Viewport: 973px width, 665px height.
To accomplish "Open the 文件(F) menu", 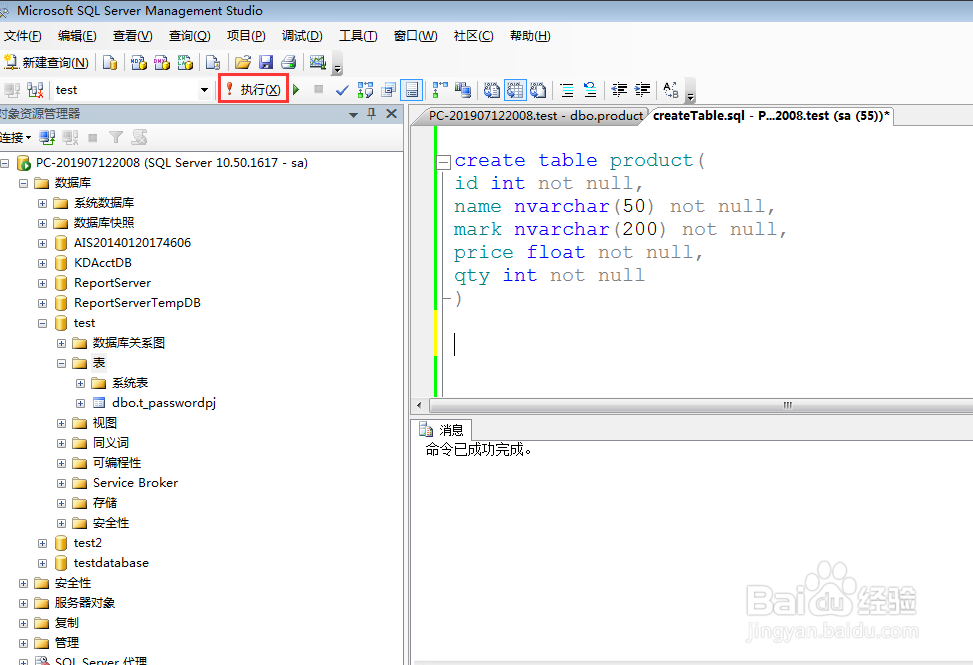I will click(x=22, y=36).
